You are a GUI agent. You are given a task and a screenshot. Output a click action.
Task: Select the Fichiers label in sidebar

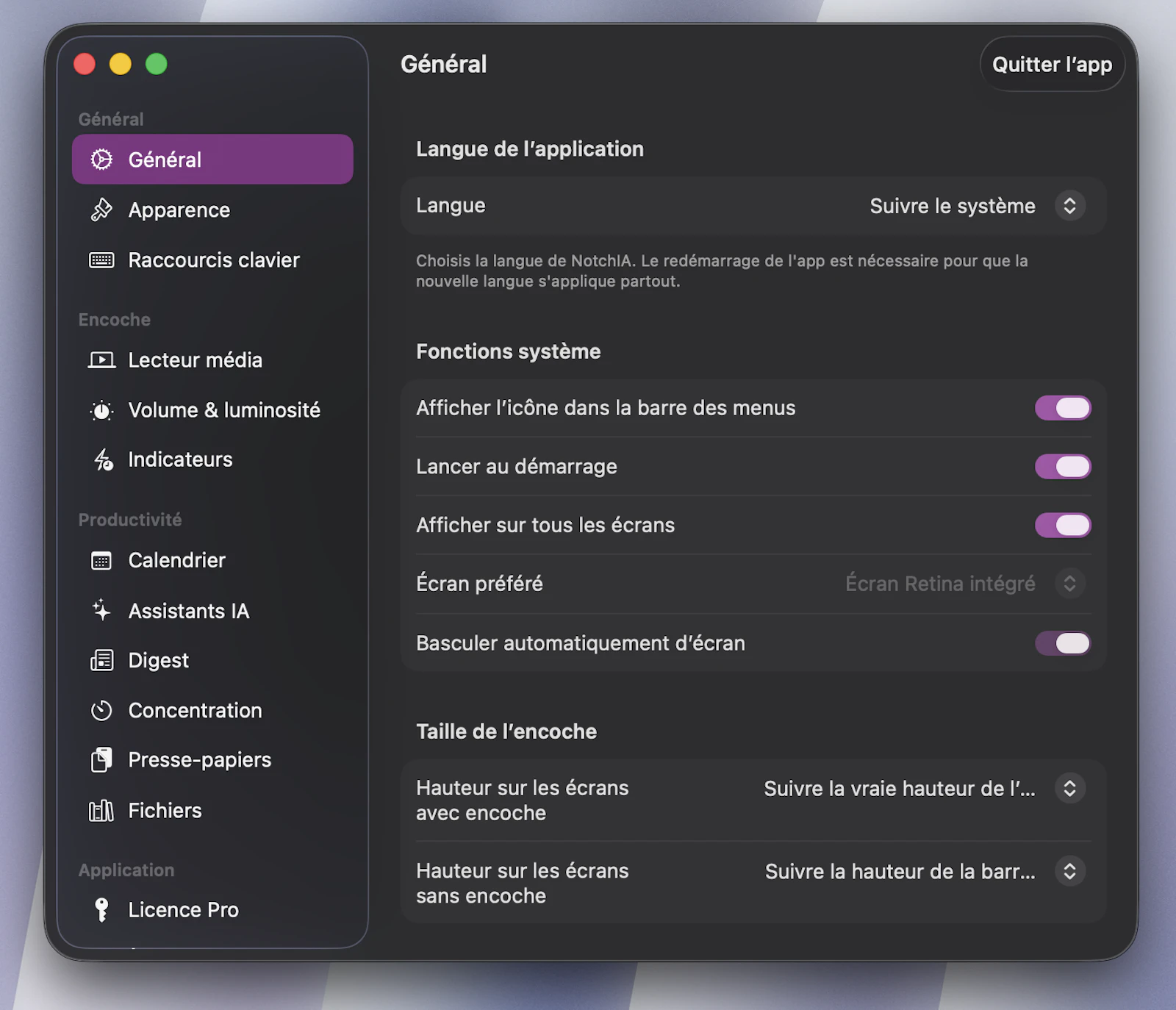coord(165,811)
